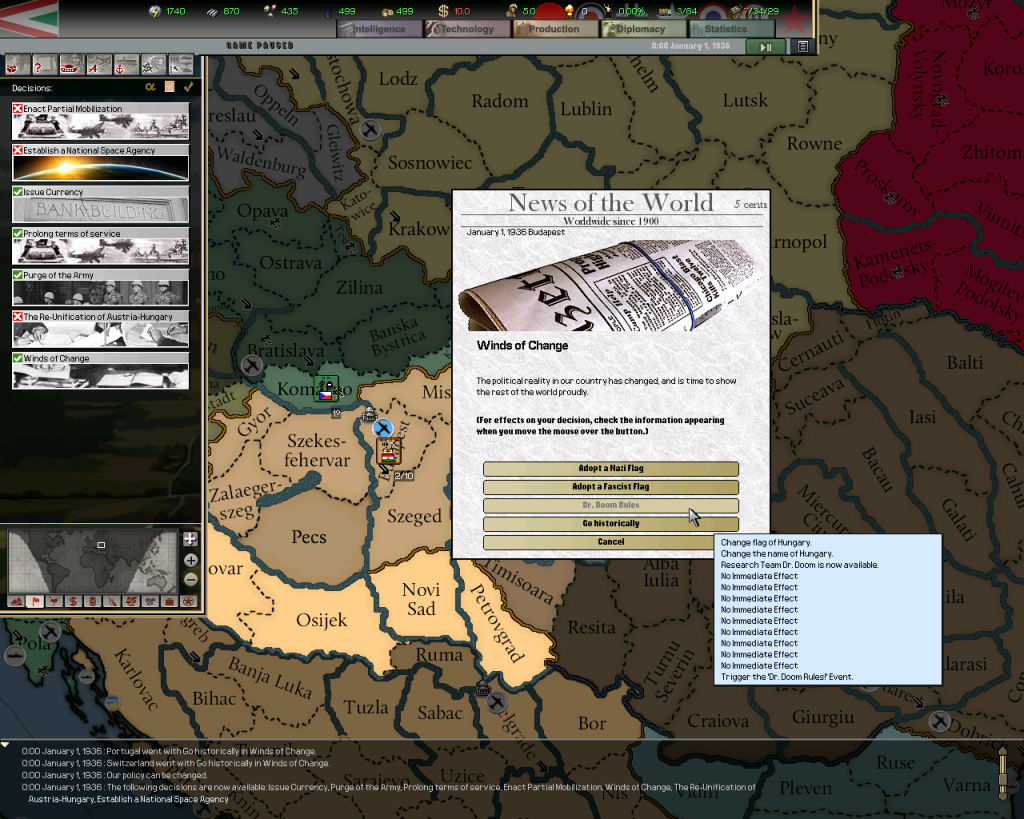Open the message settings icon near pause button
The width and height of the screenshot is (1024, 819).
click(x=801, y=46)
